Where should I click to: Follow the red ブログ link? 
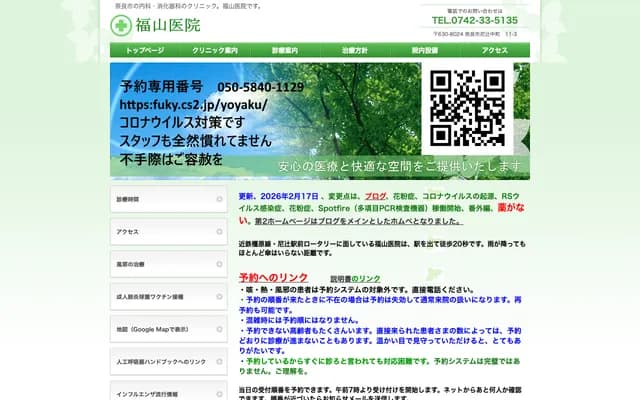376,196
